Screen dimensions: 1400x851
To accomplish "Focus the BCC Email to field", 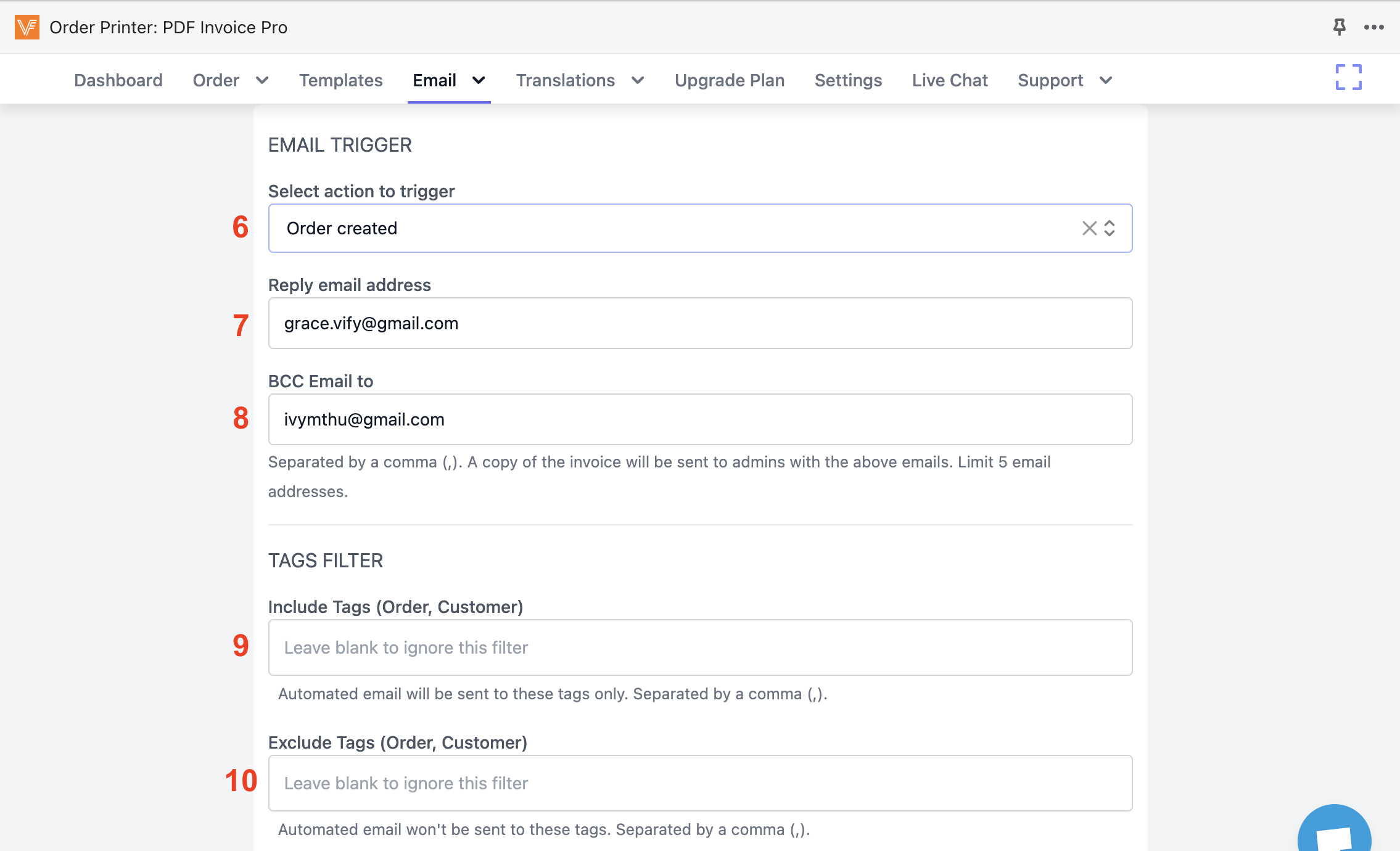I will click(x=700, y=419).
